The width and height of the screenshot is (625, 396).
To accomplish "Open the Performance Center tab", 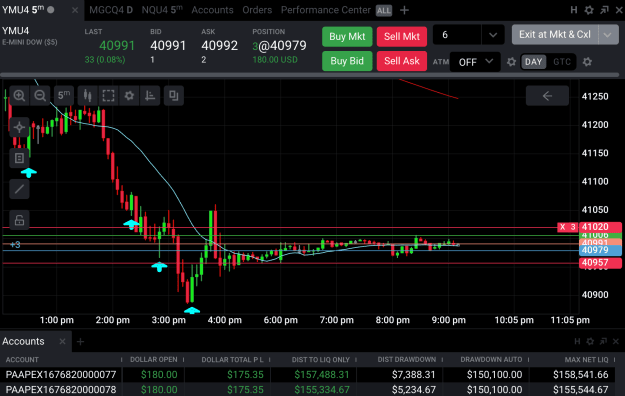I will tap(326, 10).
